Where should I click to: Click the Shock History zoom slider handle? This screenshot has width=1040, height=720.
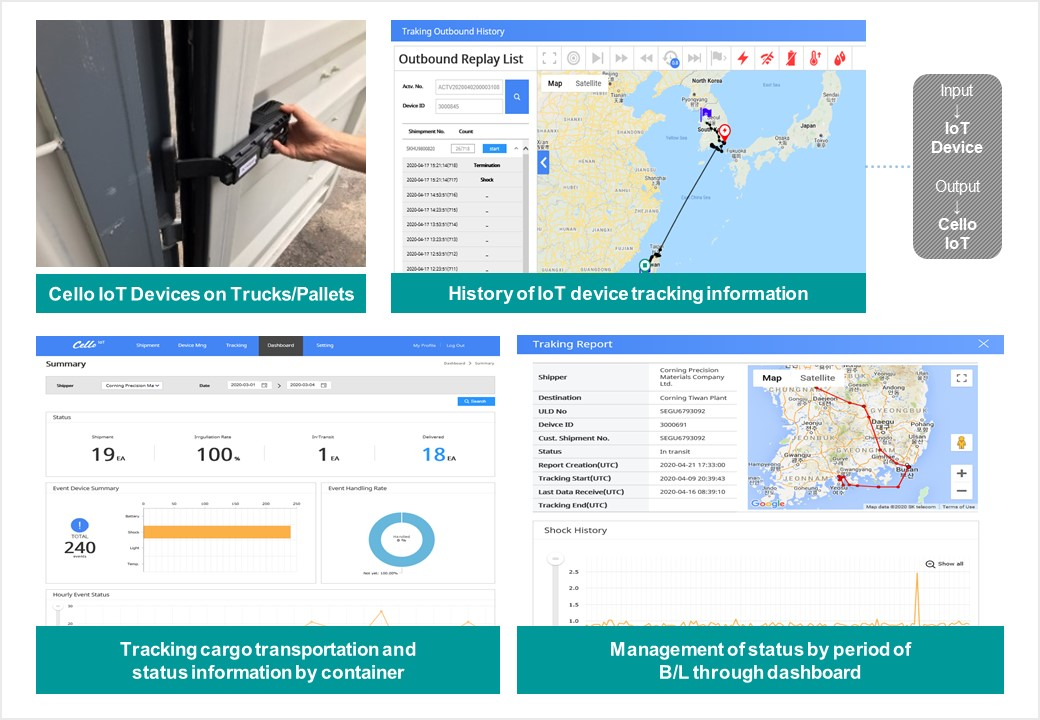pyautogui.click(x=554, y=559)
